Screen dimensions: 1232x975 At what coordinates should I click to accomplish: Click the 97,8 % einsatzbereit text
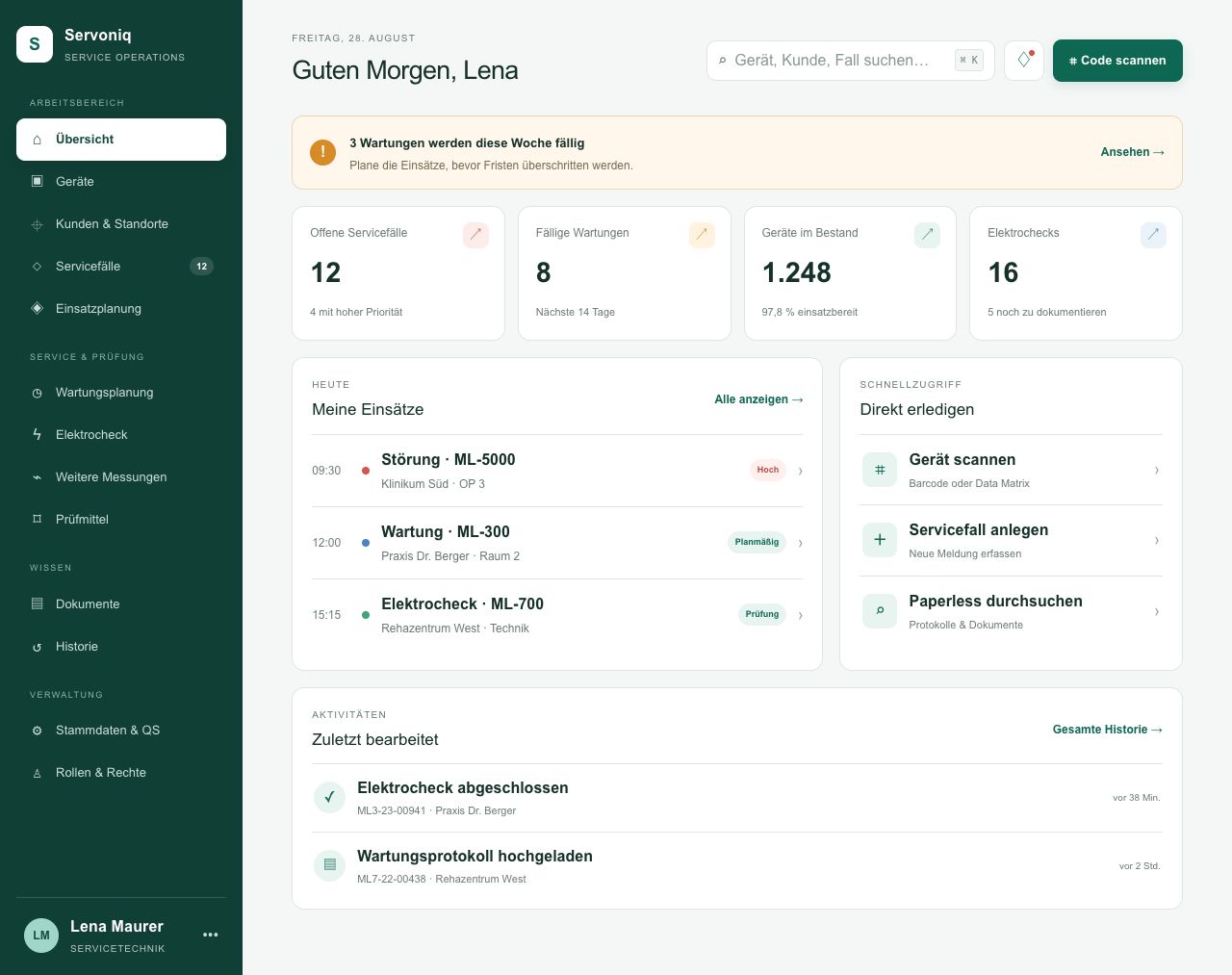tap(809, 313)
